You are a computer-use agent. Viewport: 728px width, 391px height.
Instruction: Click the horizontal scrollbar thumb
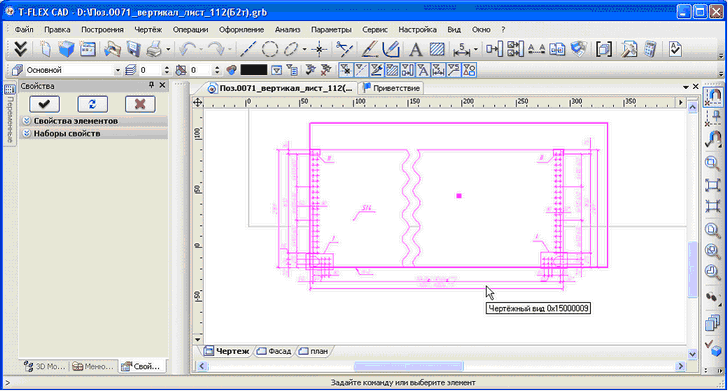point(409,366)
